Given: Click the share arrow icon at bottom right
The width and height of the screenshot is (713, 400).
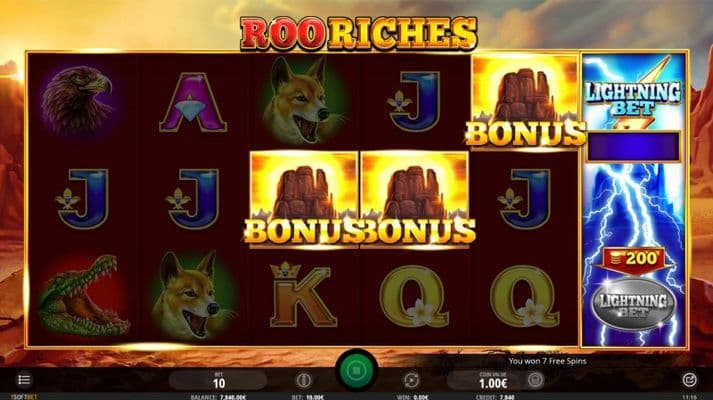Looking at the screenshot, I should coord(689,380).
